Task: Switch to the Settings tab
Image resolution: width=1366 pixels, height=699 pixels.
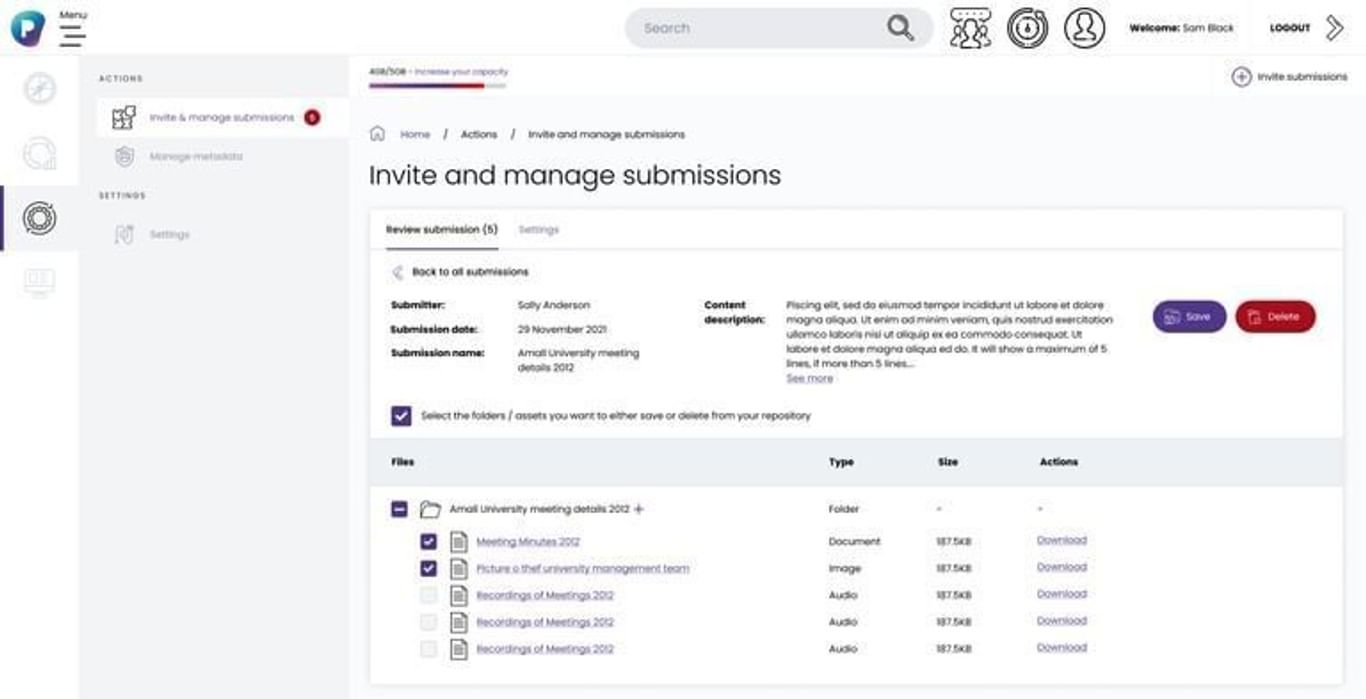Action: tap(538, 230)
